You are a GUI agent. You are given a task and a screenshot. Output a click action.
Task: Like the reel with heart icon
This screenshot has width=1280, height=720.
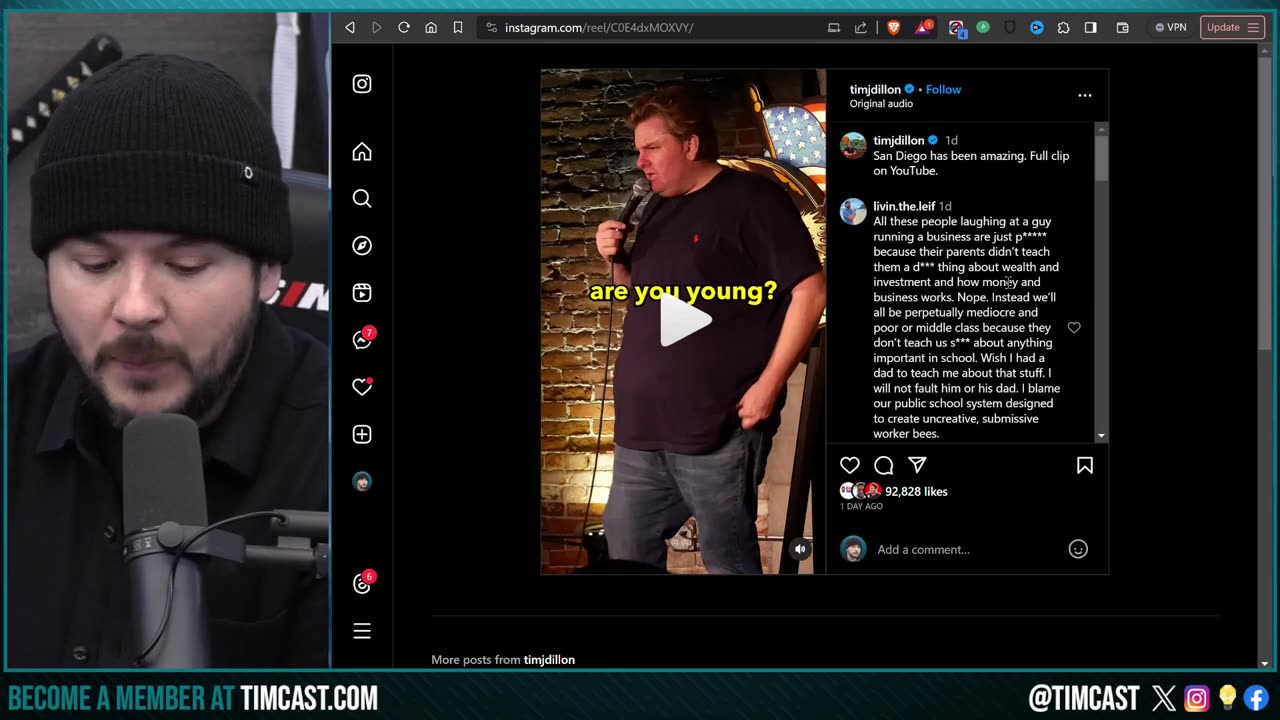tap(850, 465)
